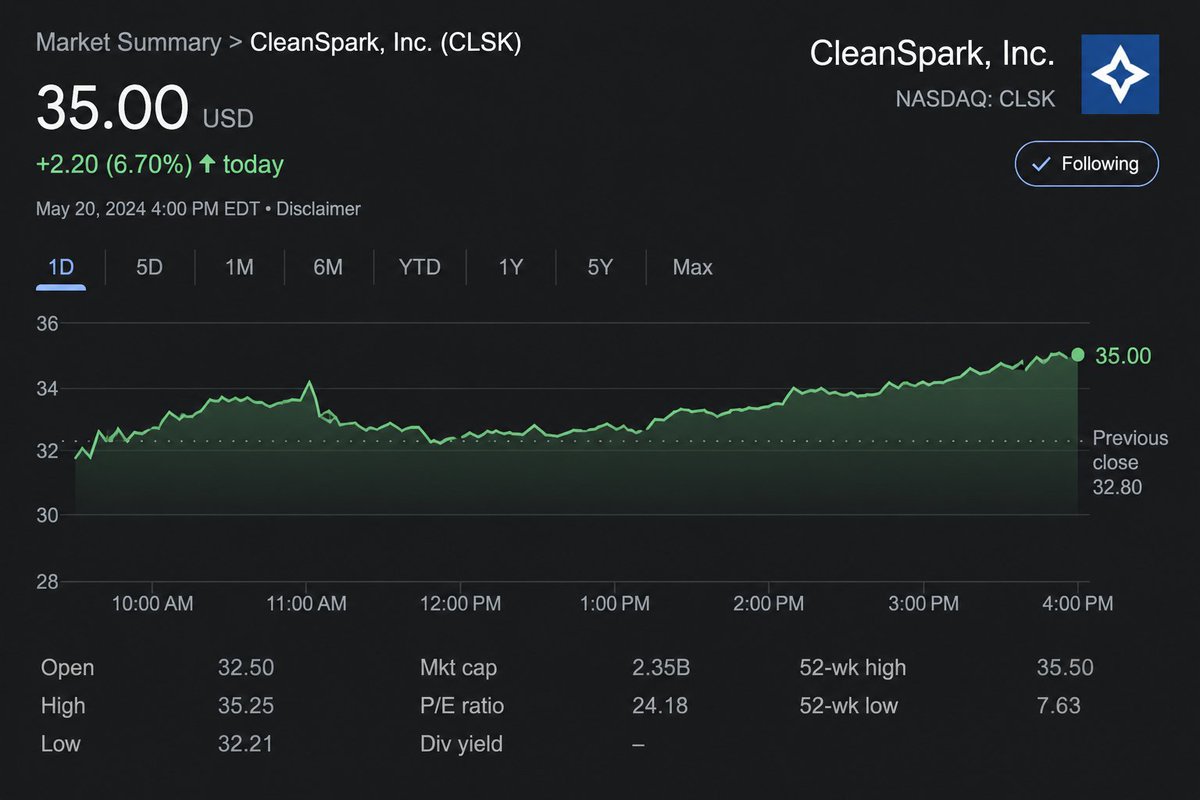Open the 5Y range tab
1200x800 pixels.
pos(600,268)
